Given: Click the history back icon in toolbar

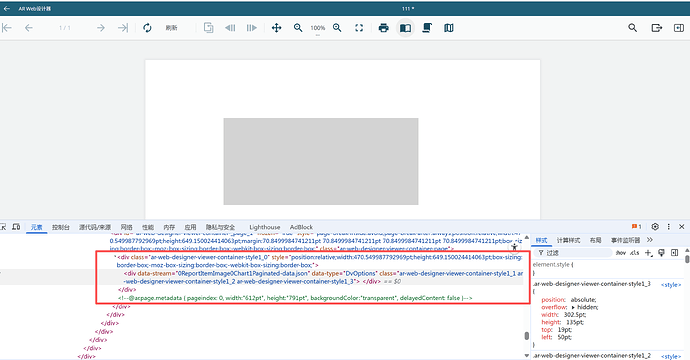Looking at the screenshot, I should [x=230, y=28].
